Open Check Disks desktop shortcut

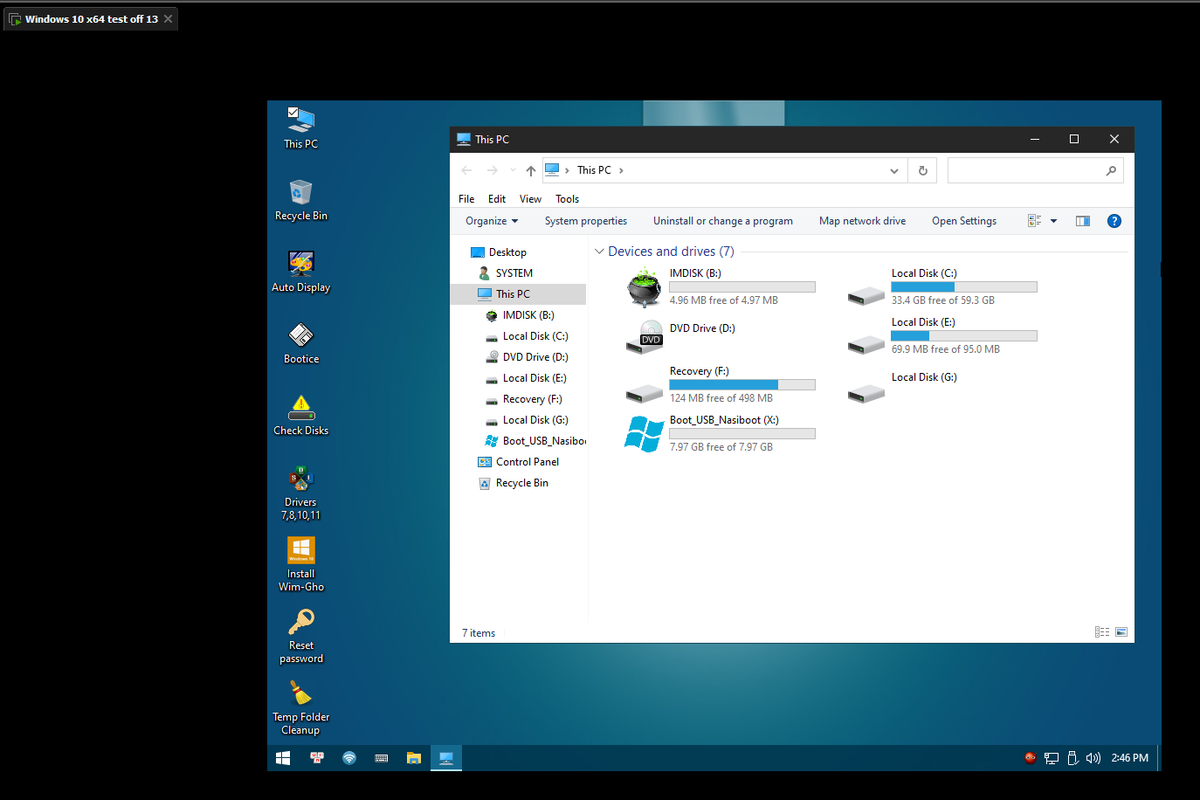pos(301,415)
